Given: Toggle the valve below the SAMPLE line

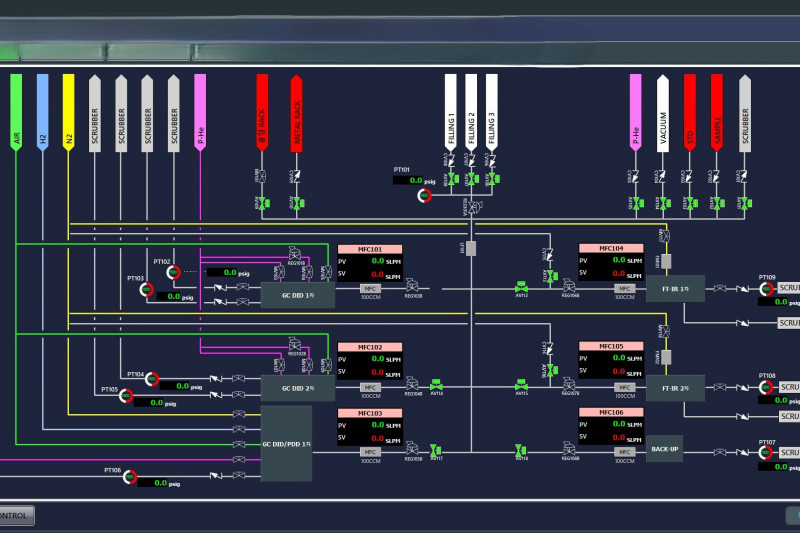Looking at the screenshot, I should [x=715, y=203].
